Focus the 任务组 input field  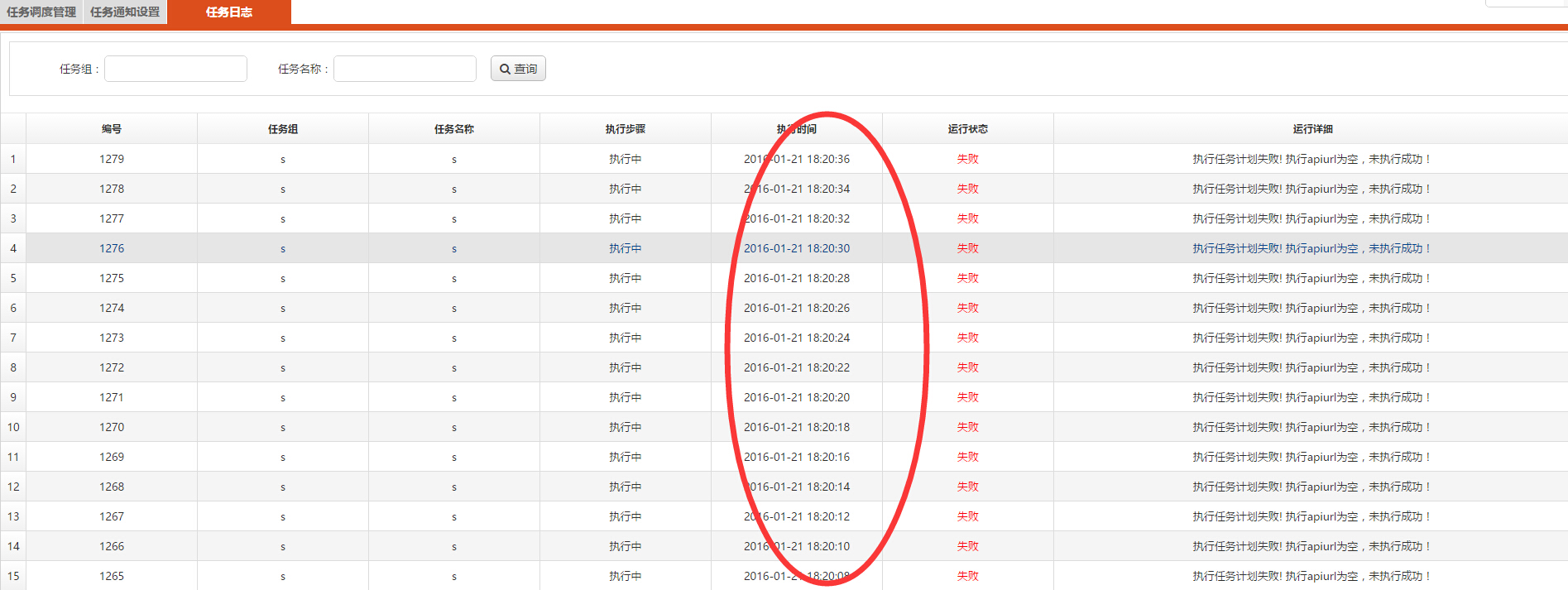tap(175, 69)
